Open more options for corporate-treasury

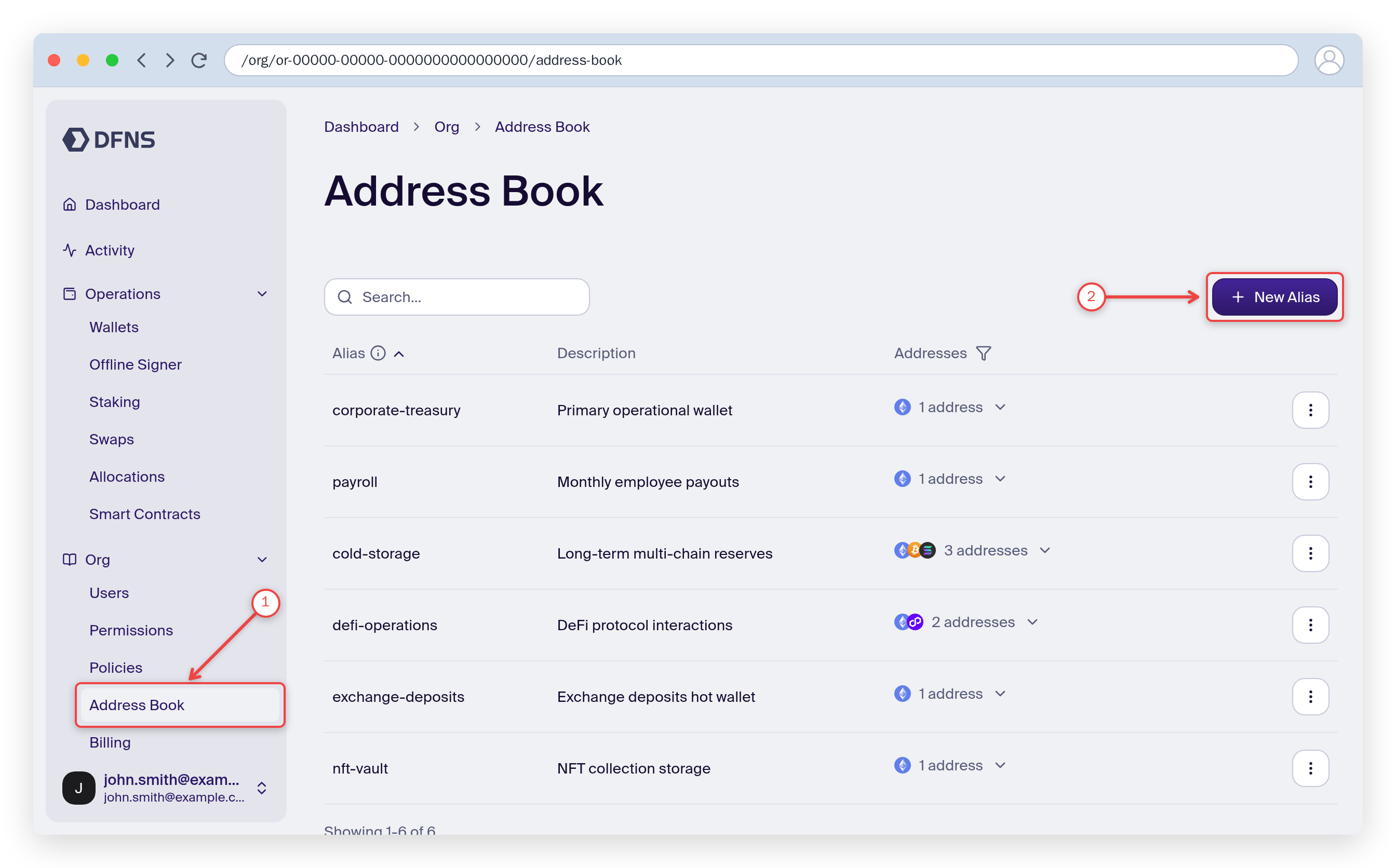click(x=1310, y=410)
